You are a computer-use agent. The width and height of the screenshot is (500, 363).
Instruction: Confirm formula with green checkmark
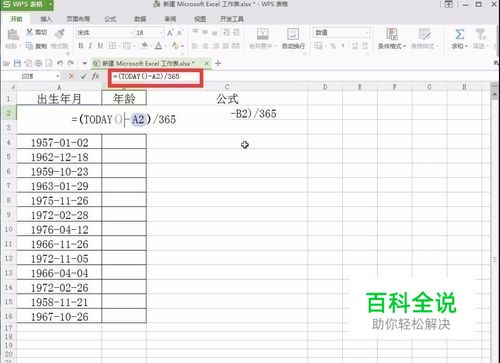click(83, 76)
